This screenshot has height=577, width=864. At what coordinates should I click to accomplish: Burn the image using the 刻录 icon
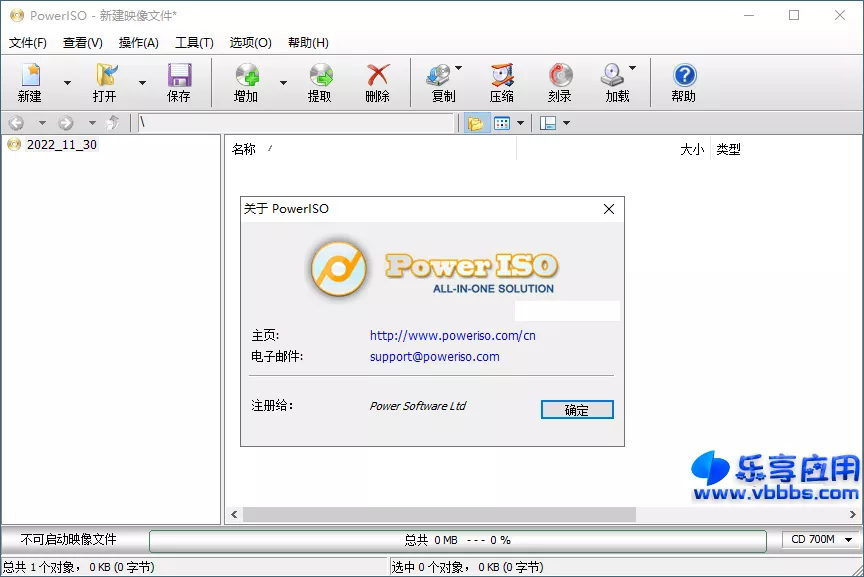[x=560, y=82]
